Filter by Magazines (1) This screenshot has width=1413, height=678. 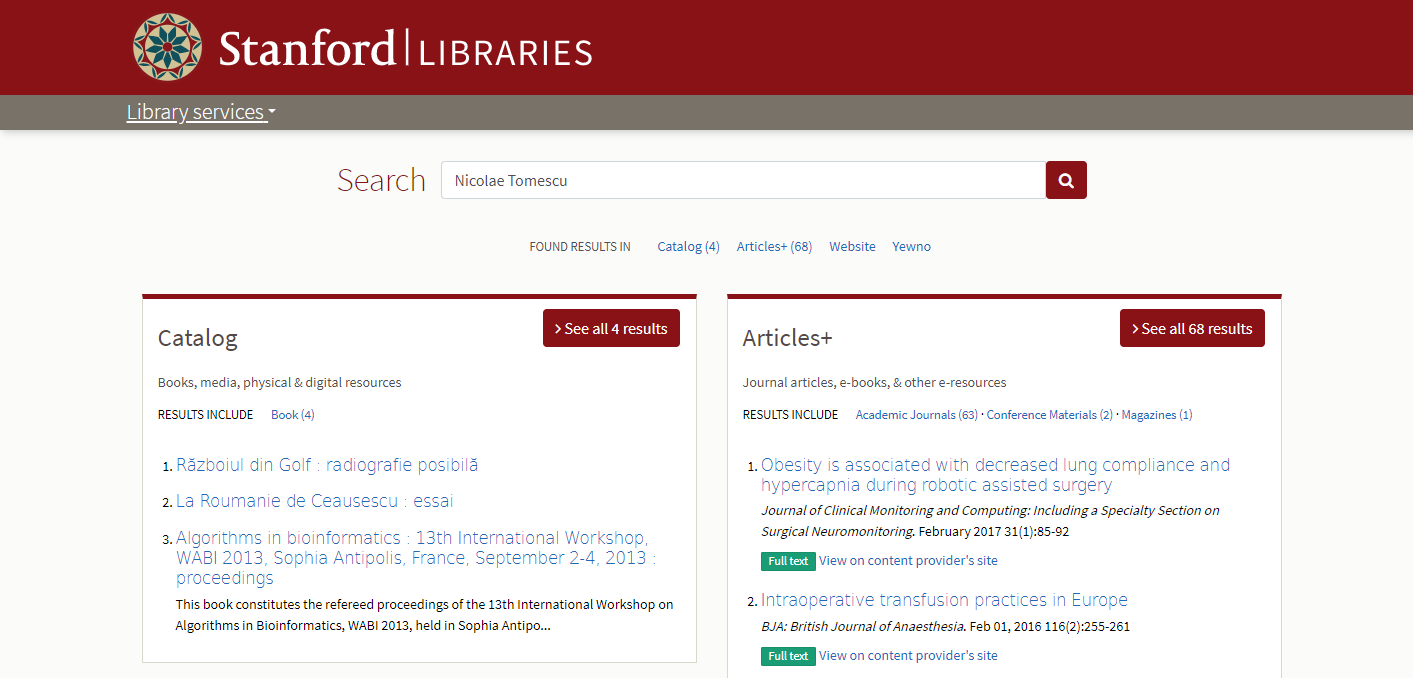click(x=1156, y=414)
